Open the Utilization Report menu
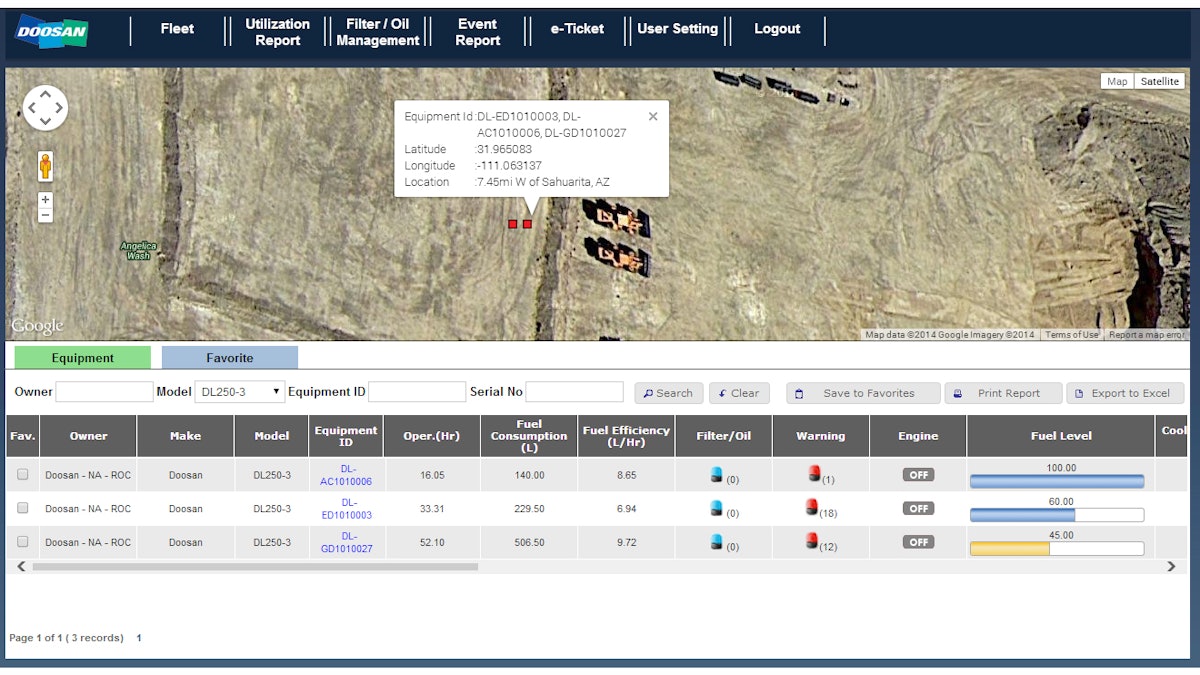Screen dimensions: 1200x675 coord(277,30)
